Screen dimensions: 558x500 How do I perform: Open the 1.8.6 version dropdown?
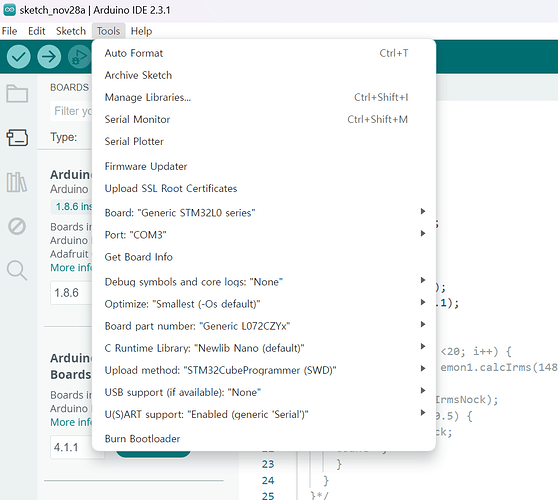coord(71,293)
